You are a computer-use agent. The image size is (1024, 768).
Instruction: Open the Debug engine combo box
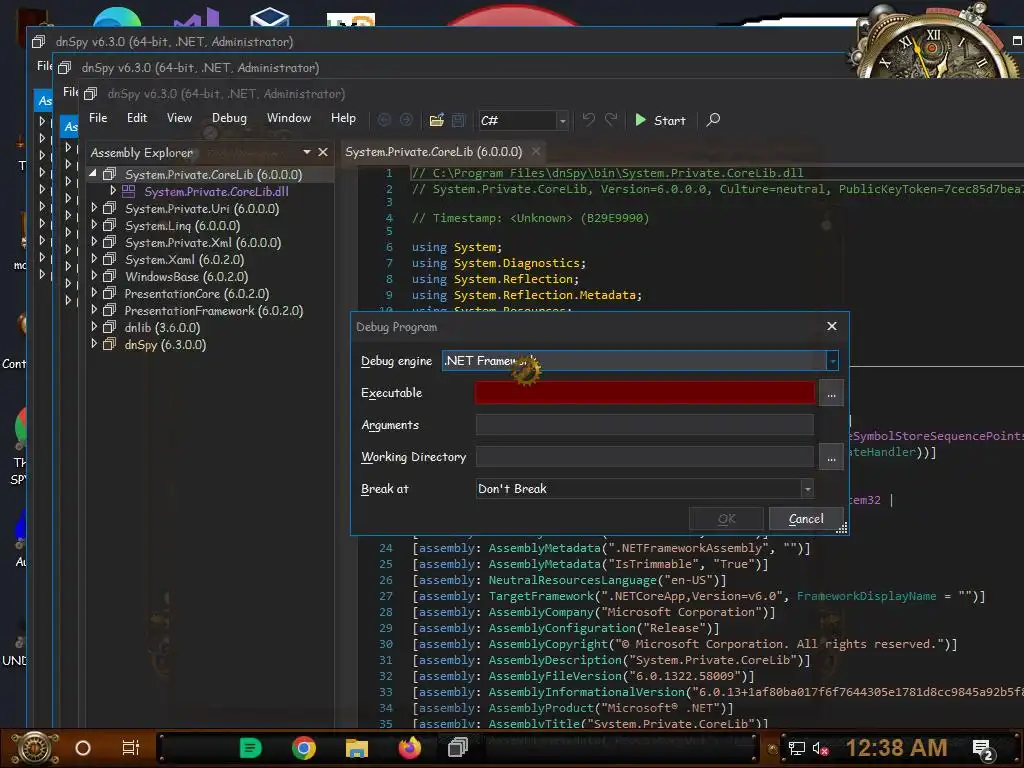click(640, 360)
